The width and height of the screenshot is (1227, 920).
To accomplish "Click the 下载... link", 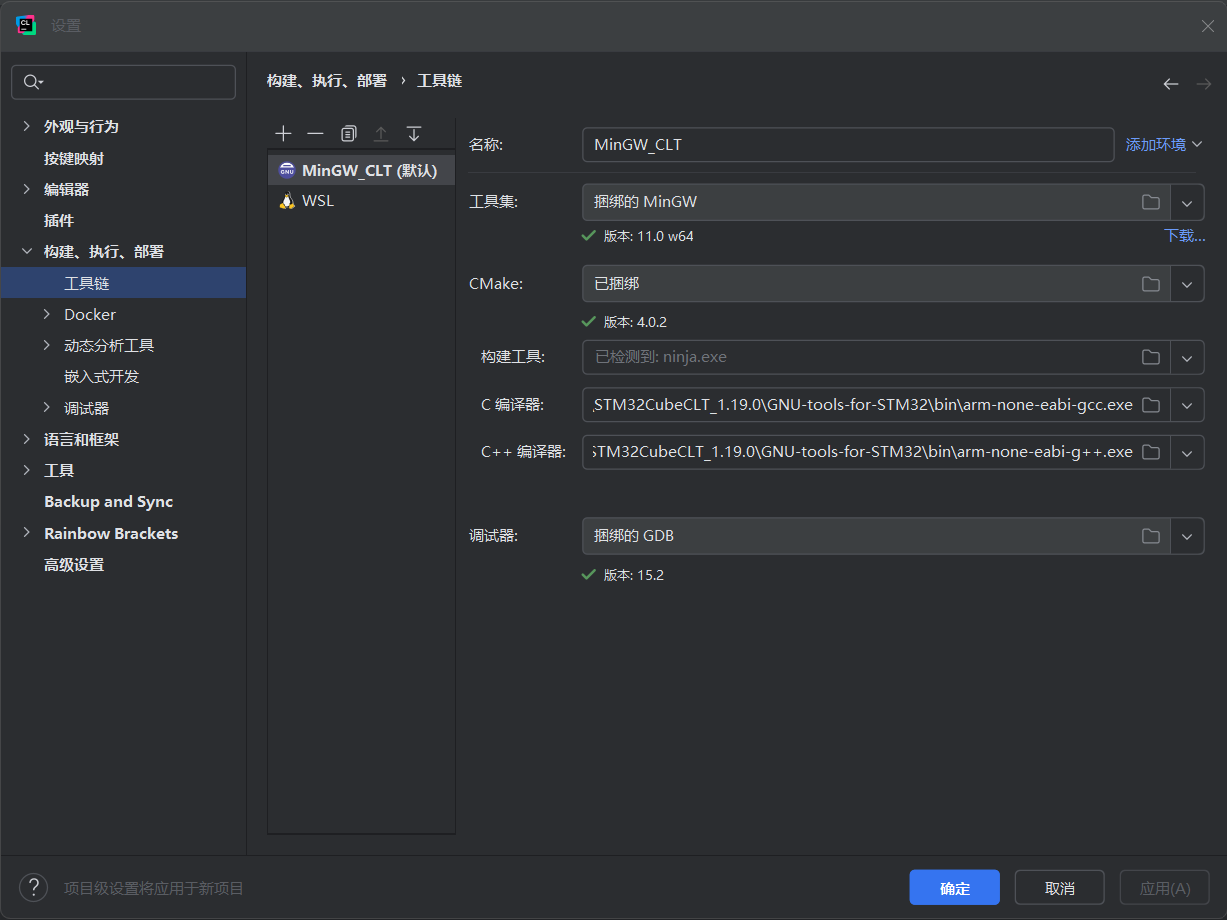I will pos(1184,237).
